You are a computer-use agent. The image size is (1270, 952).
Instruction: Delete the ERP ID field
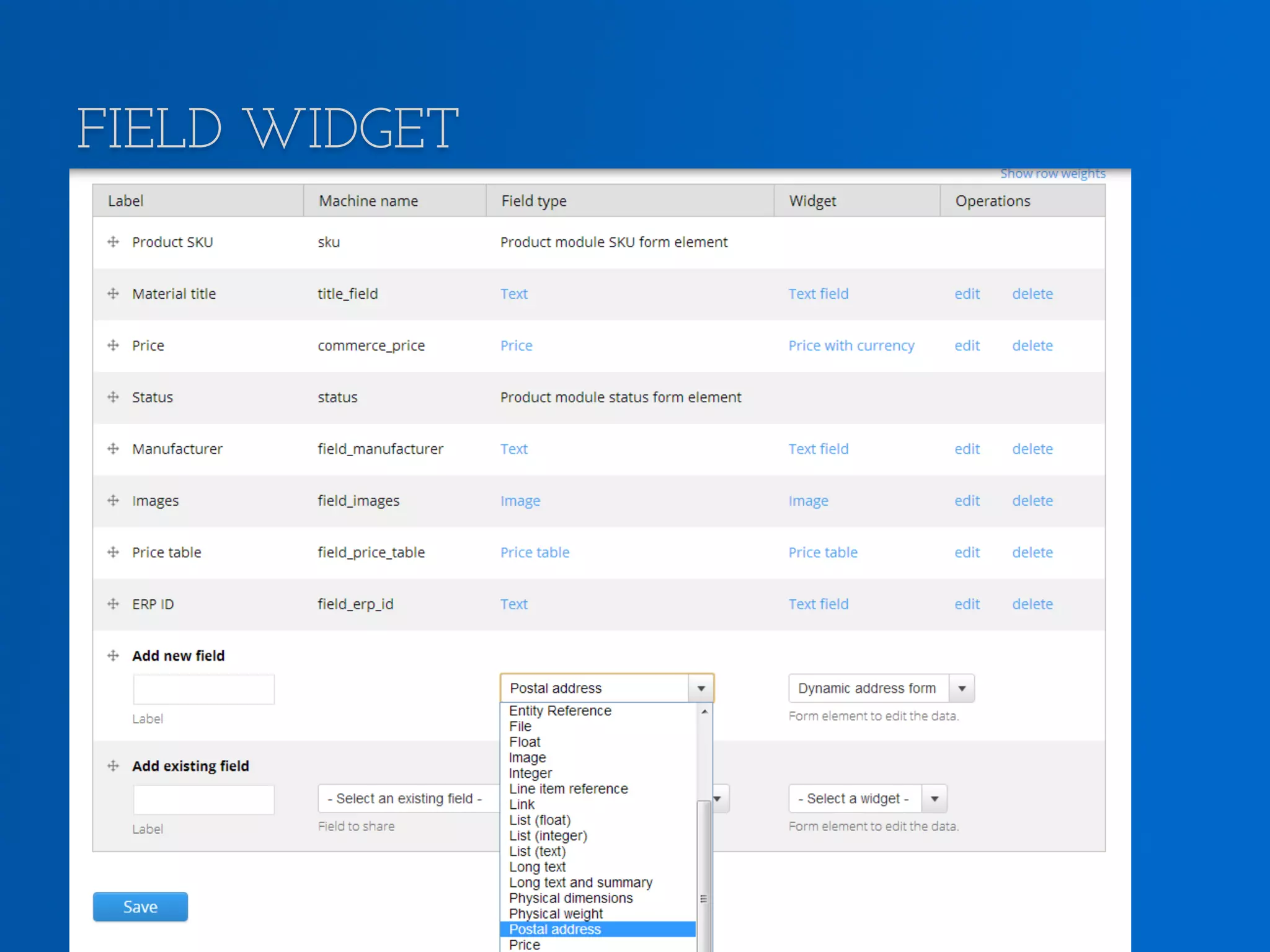coord(1032,604)
